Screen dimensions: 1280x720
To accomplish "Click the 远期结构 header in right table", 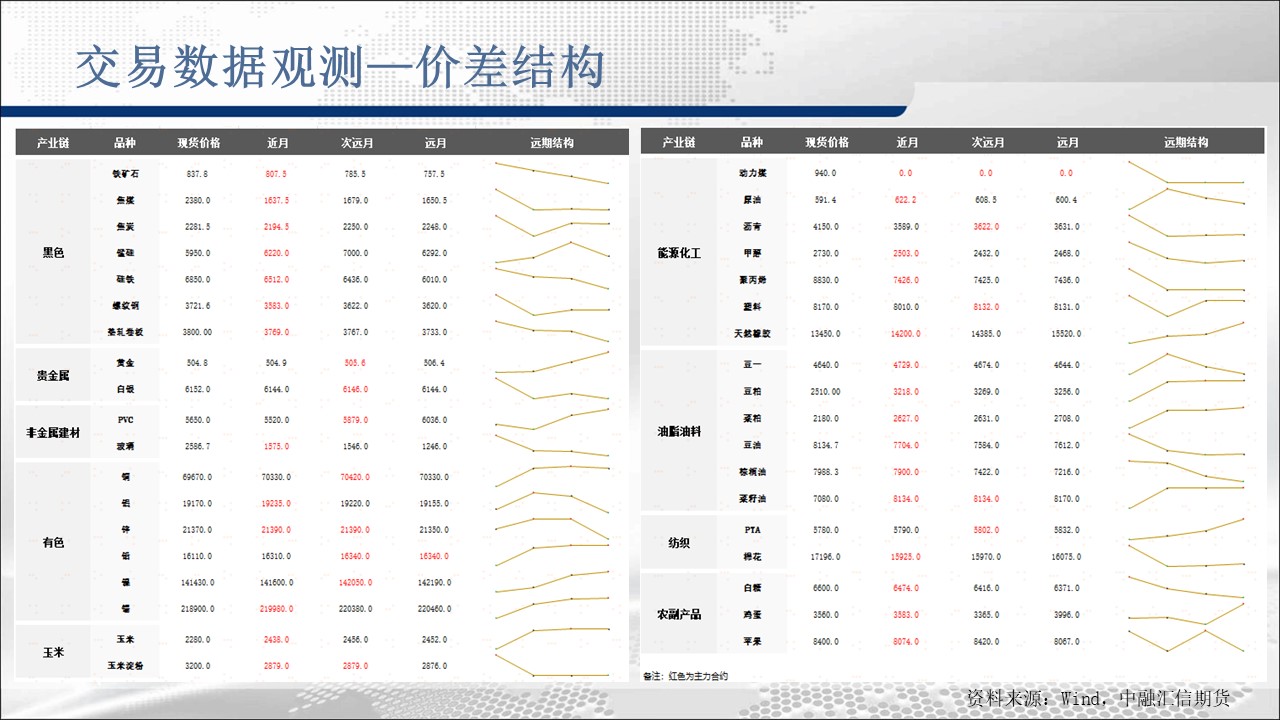I will point(1185,143).
